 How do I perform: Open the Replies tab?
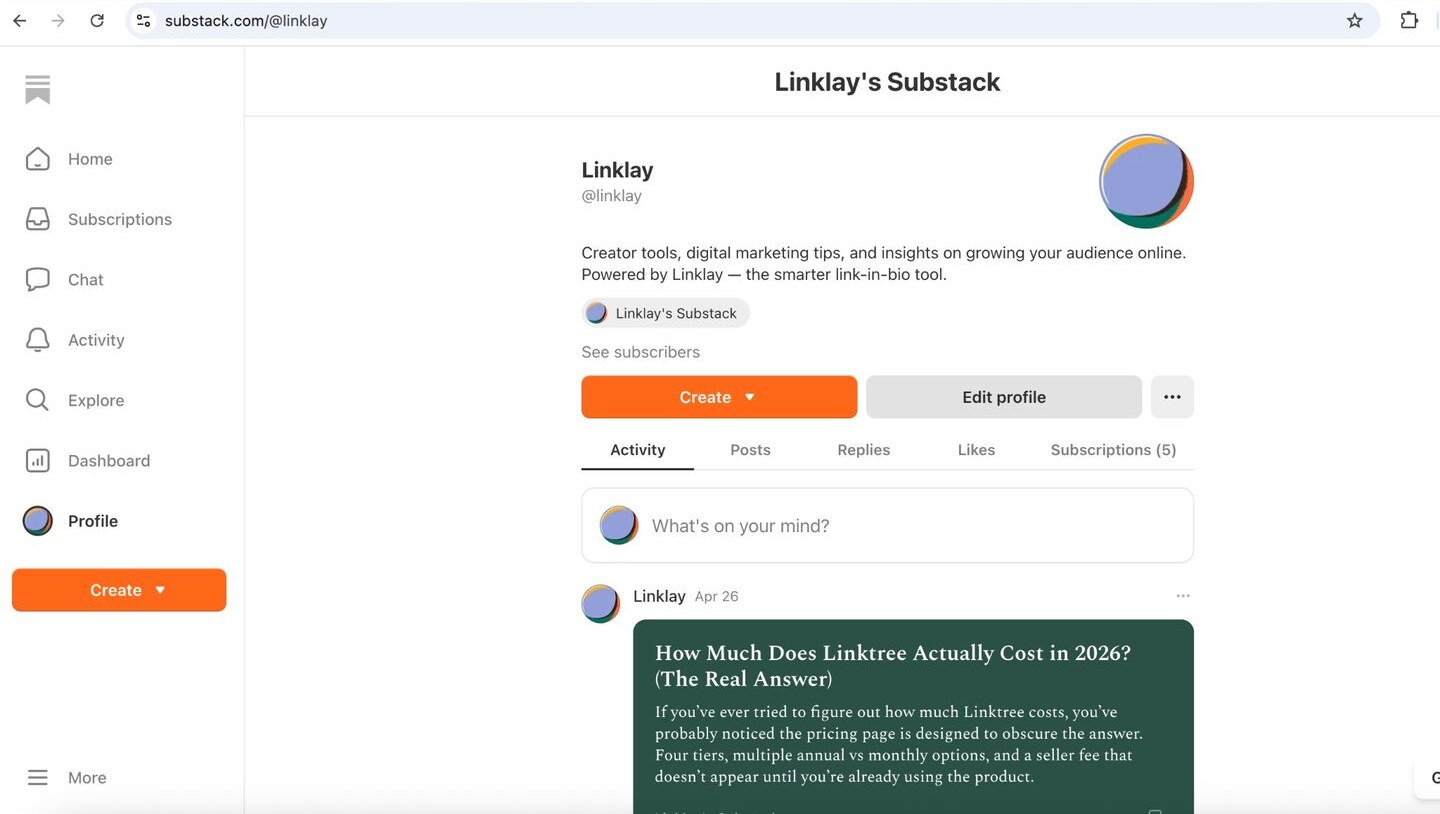click(864, 450)
